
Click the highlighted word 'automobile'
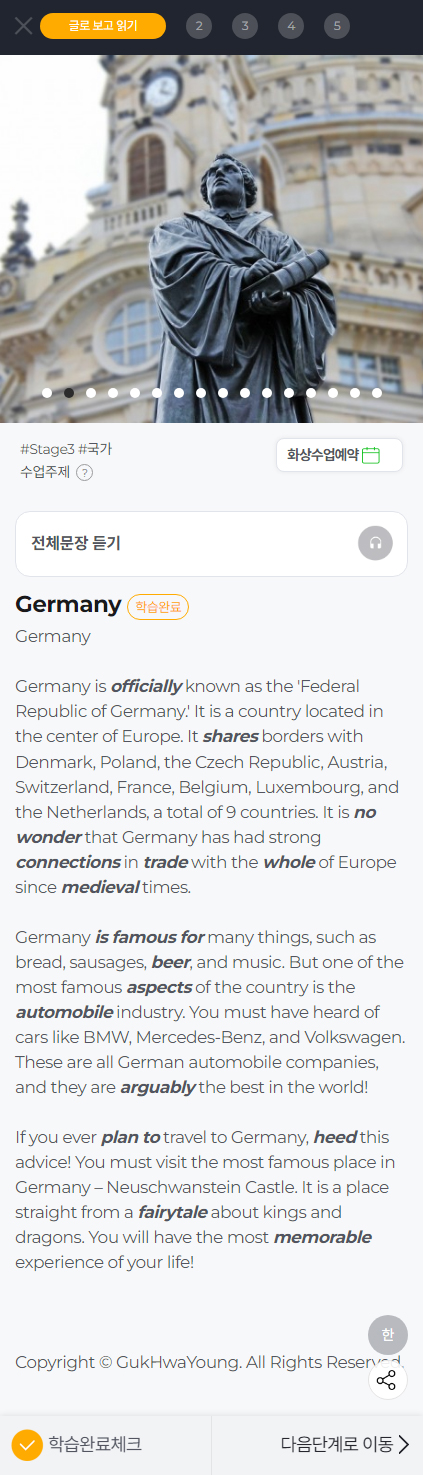click(x=58, y=1012)
